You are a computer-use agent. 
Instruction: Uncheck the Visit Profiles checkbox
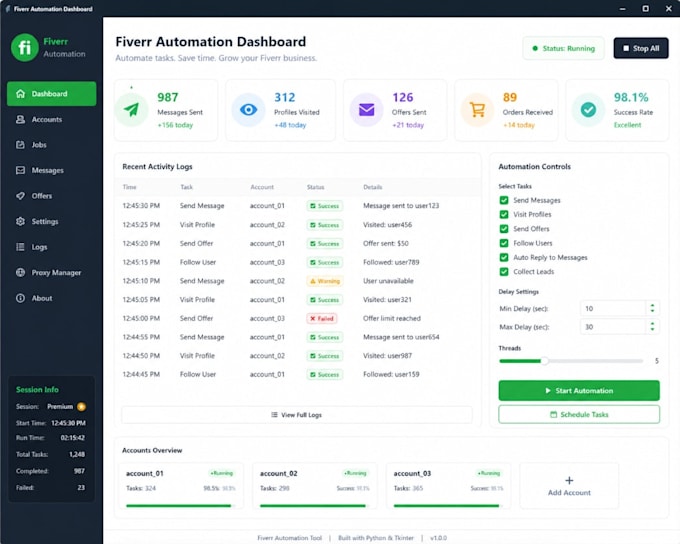pyautogui.click(x=504, y=214)
